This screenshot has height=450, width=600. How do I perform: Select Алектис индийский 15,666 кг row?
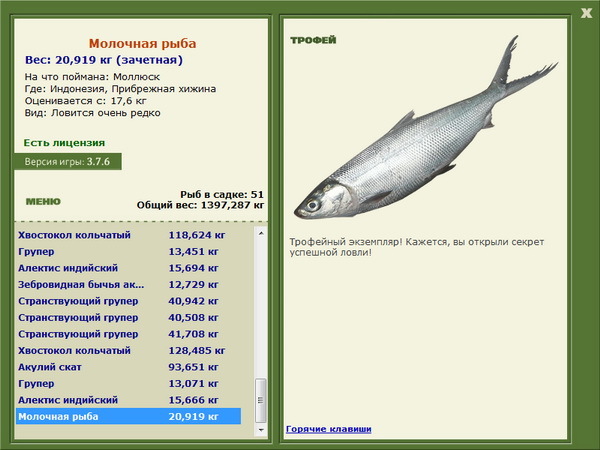click(x=128, y=400)
